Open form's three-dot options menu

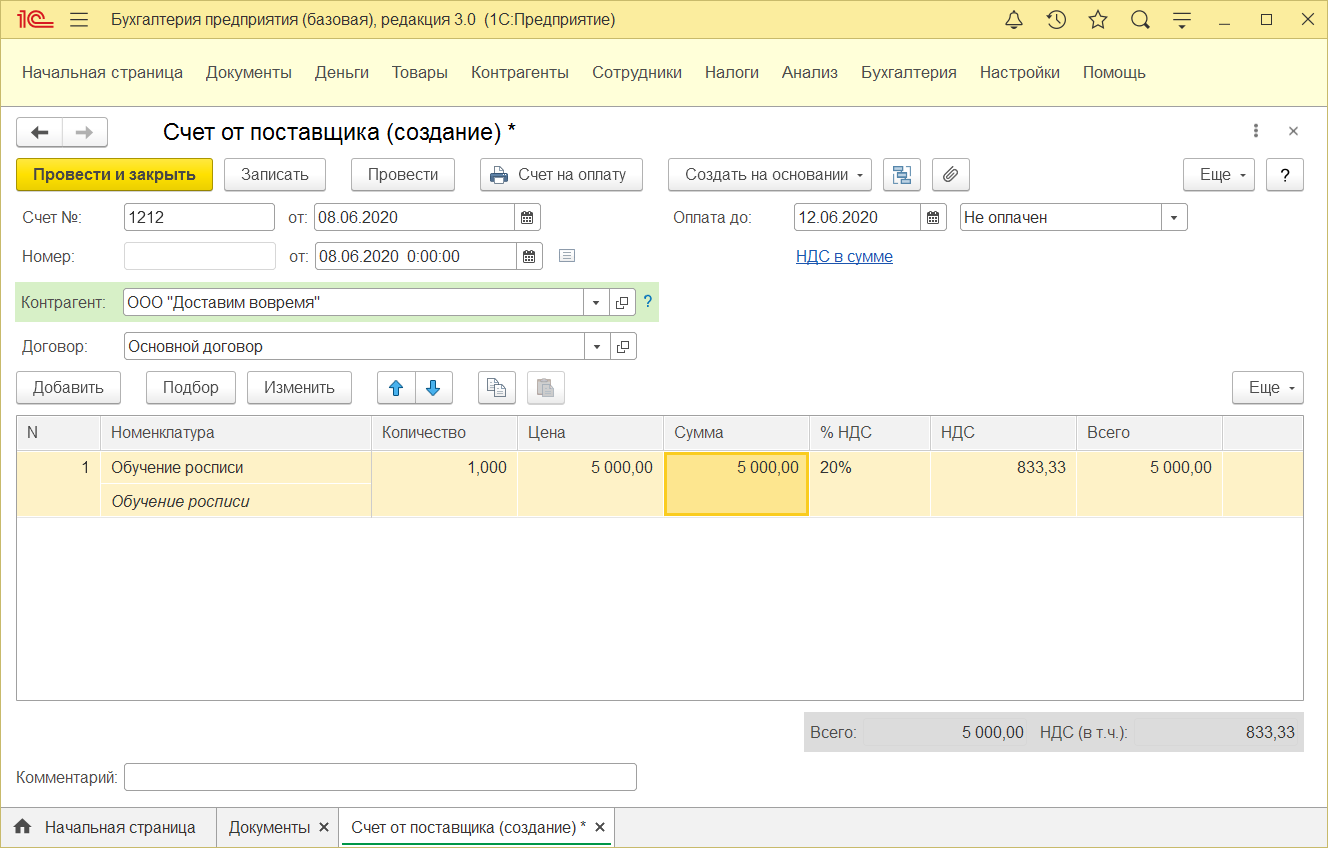click(x=1256, y=131)
